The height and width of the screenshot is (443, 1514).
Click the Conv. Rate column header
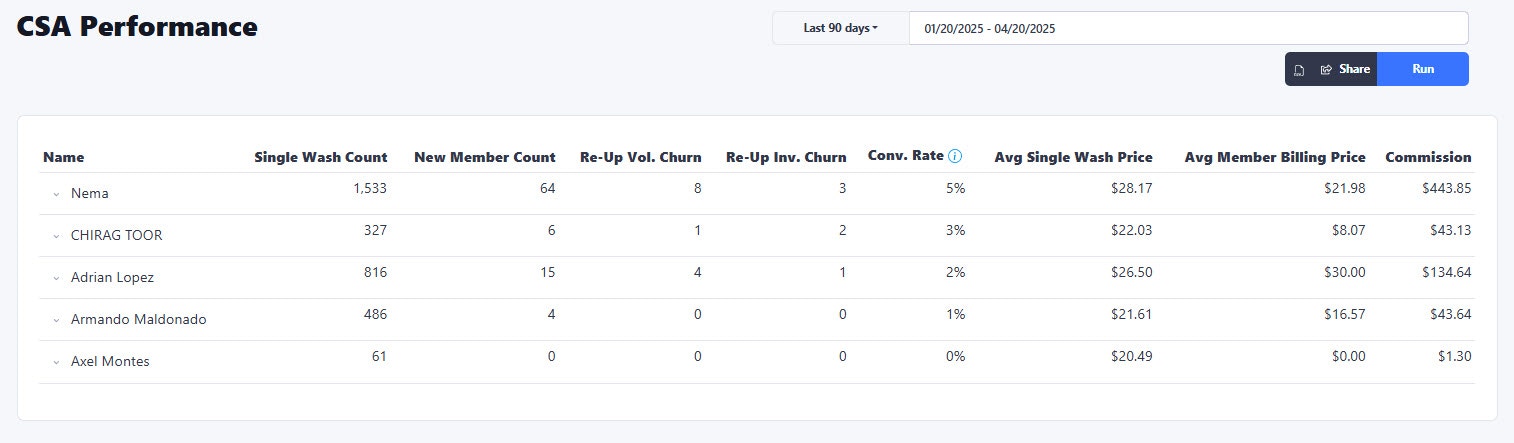click(905, 156)
